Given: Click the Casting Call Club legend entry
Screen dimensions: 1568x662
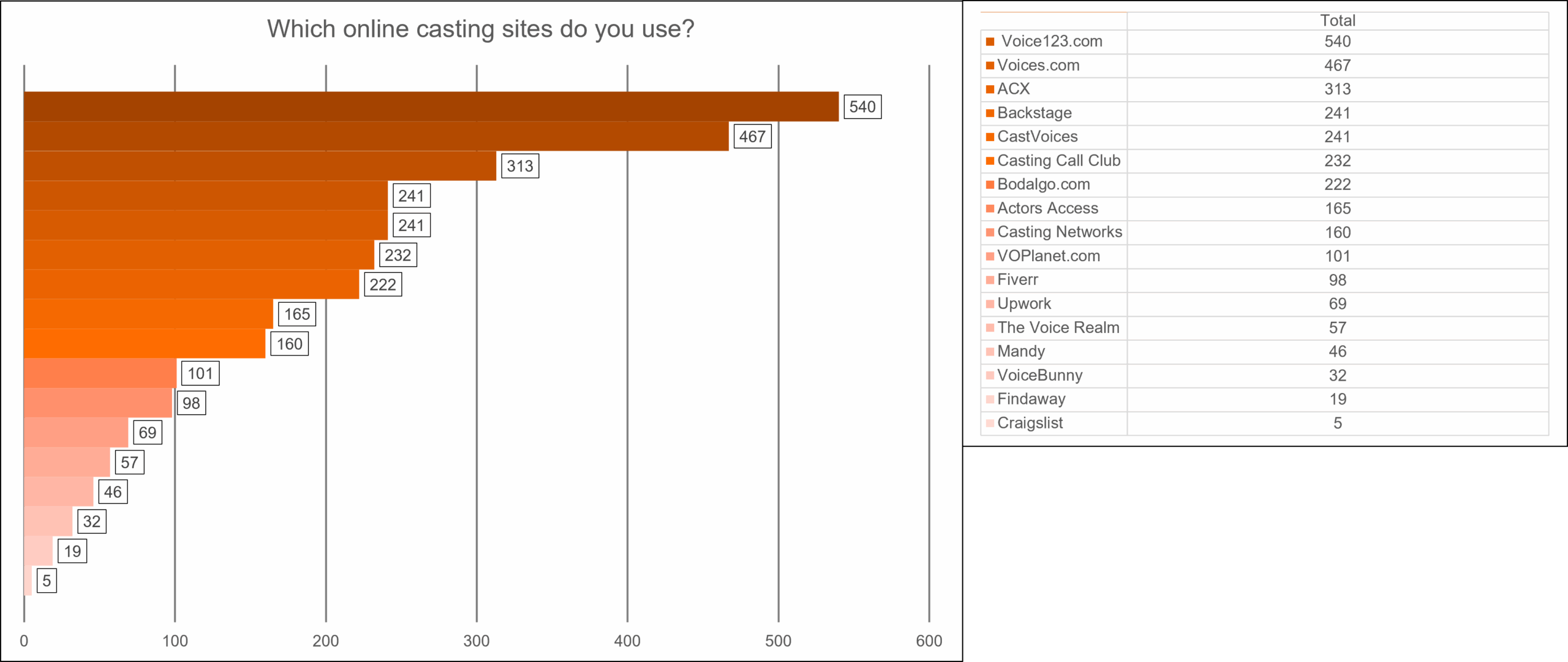Looking at the screenshot, I should pyautogui.click(x=1058, y=161).
